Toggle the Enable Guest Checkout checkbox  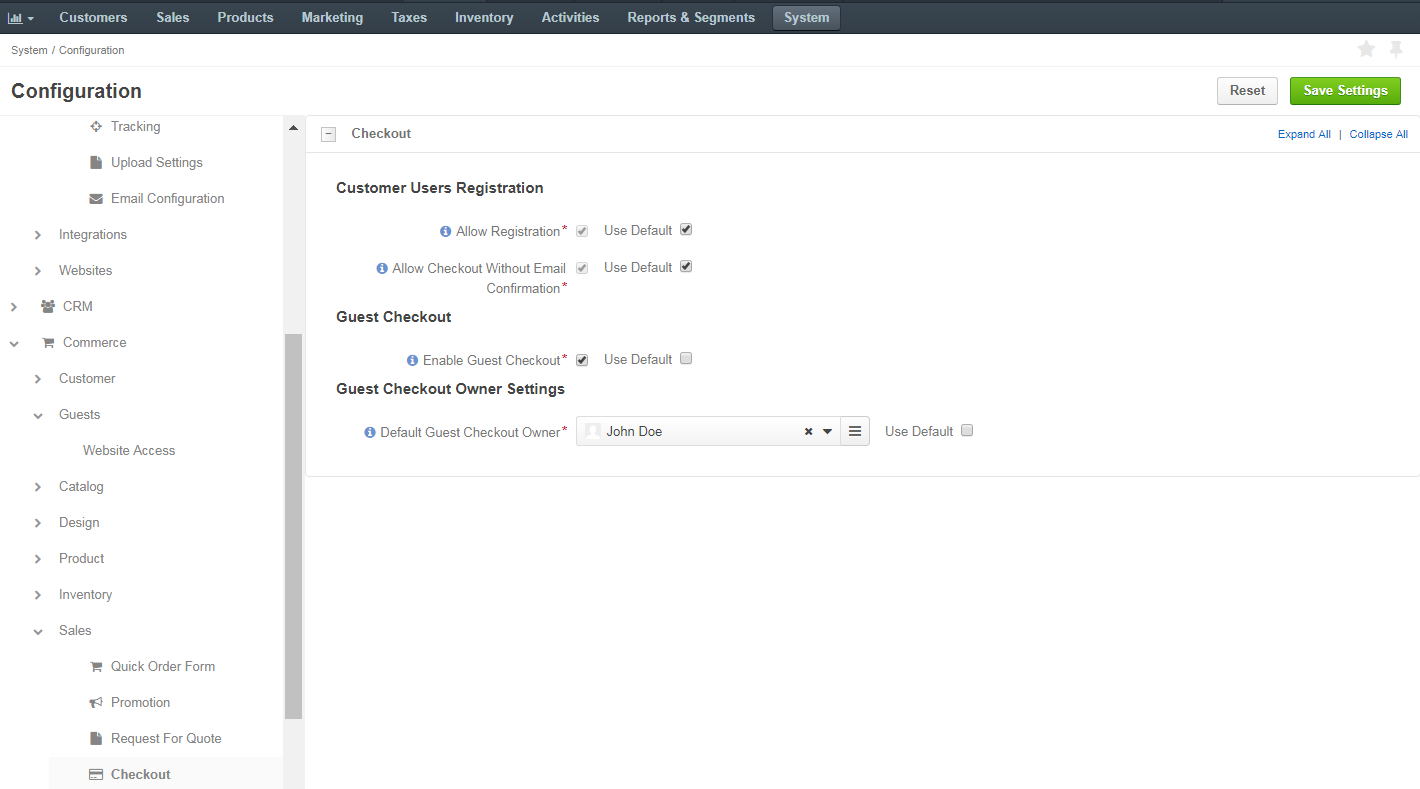coord(582,360)
